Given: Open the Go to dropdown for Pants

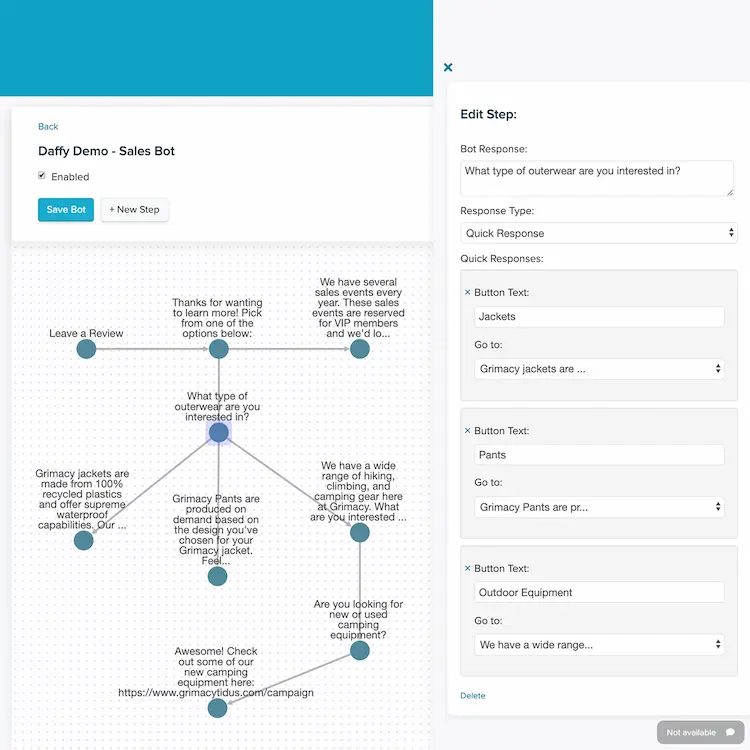Looking at the screenshot, I should click(x=599, y=507).
